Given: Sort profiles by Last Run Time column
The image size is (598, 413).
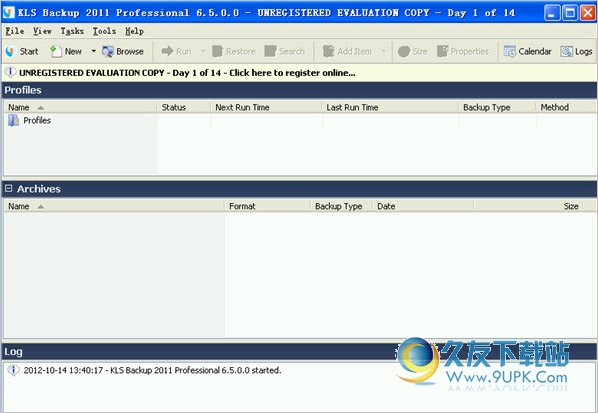Looking at the screenshot, I should coord(390,108).
